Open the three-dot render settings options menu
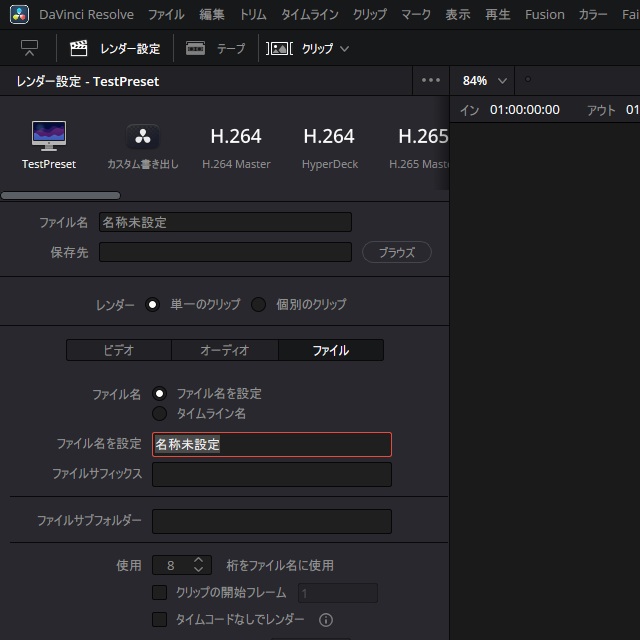This screenshot has height=640, width=640. pyautogui.click(x=431, y=81)
